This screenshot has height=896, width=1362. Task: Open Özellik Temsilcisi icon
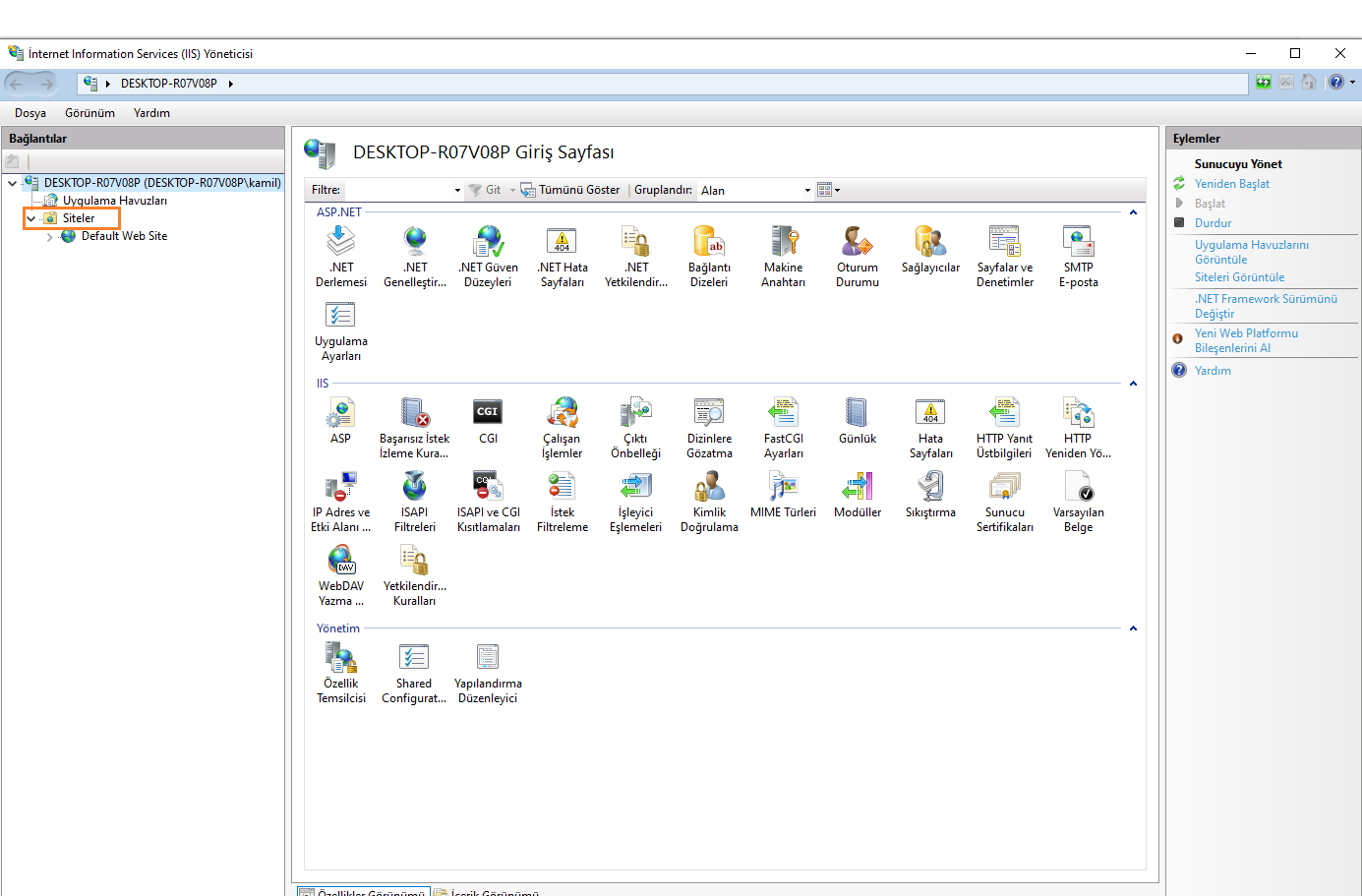(340, 657)
